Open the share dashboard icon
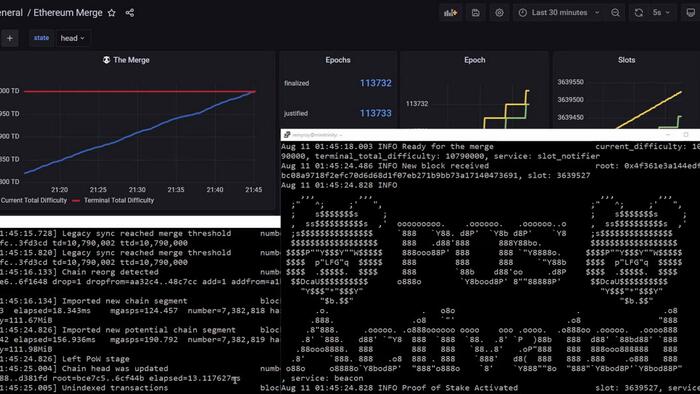Screen dimensions: 700x394 pyautogui.click(x=130, y=13)
